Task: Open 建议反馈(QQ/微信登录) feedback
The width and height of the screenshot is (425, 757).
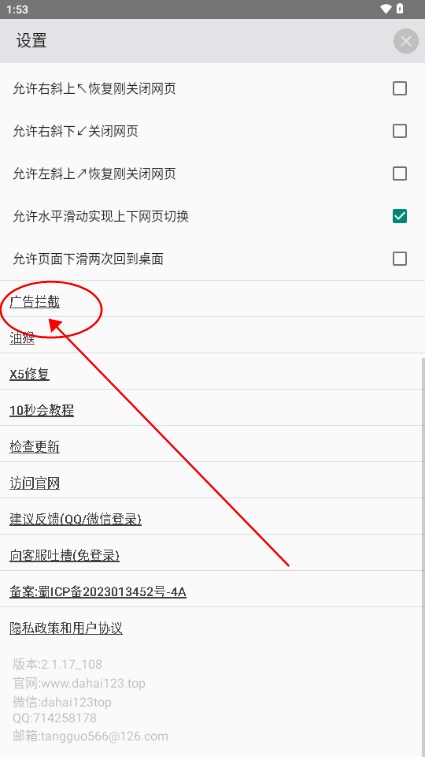Action: click(x=75, y=519)
